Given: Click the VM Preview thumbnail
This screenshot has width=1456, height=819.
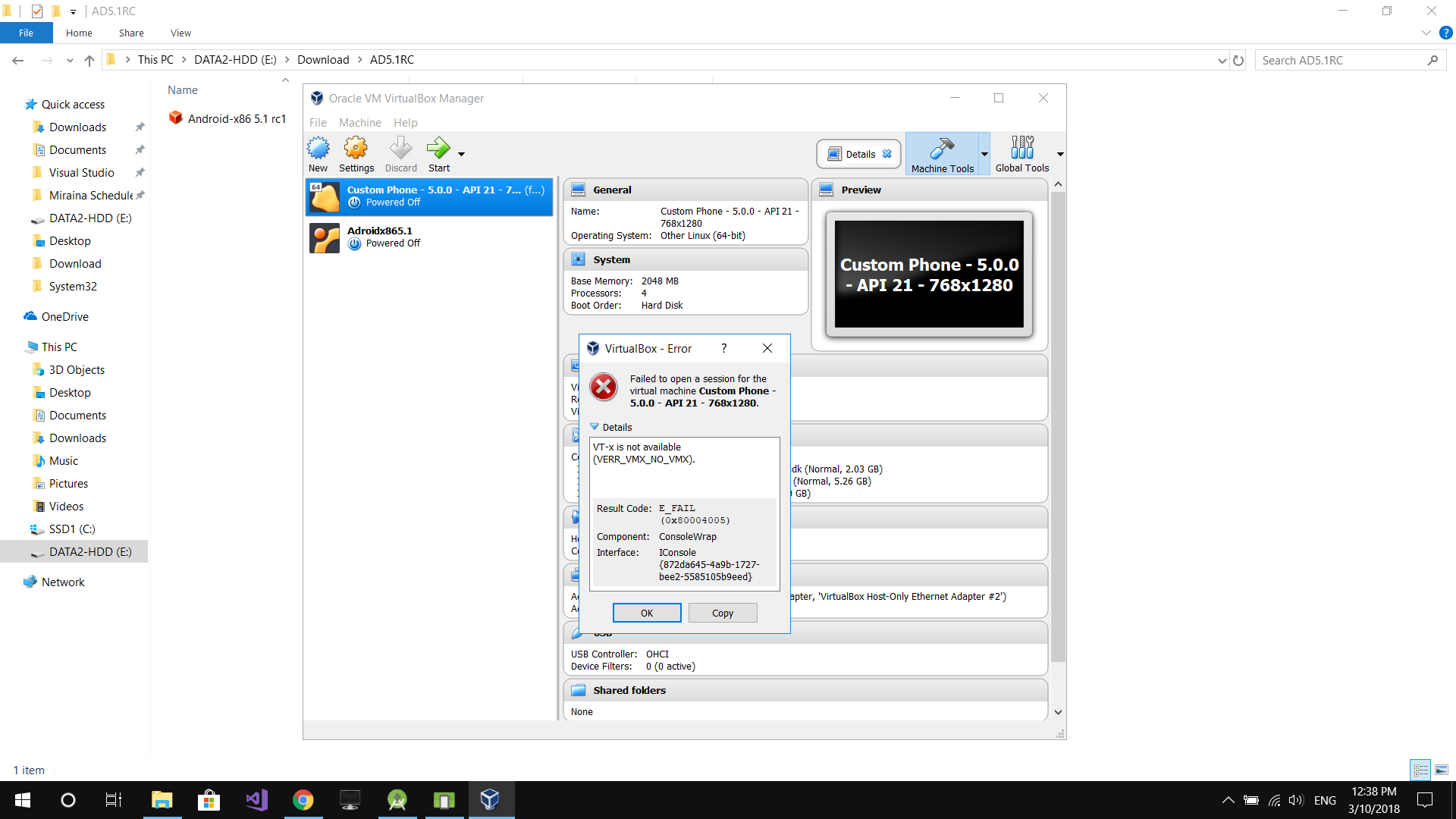Looking at the screenshot, I should point(929,275).
